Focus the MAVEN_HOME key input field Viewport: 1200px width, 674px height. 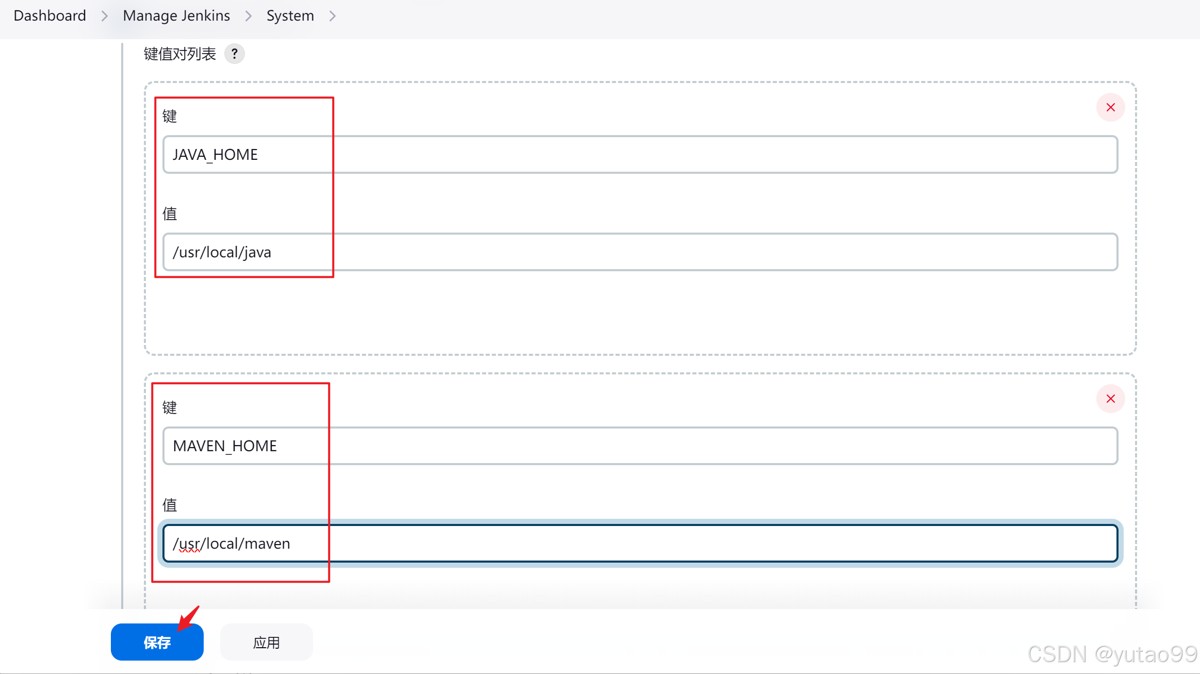click(640, 446)
